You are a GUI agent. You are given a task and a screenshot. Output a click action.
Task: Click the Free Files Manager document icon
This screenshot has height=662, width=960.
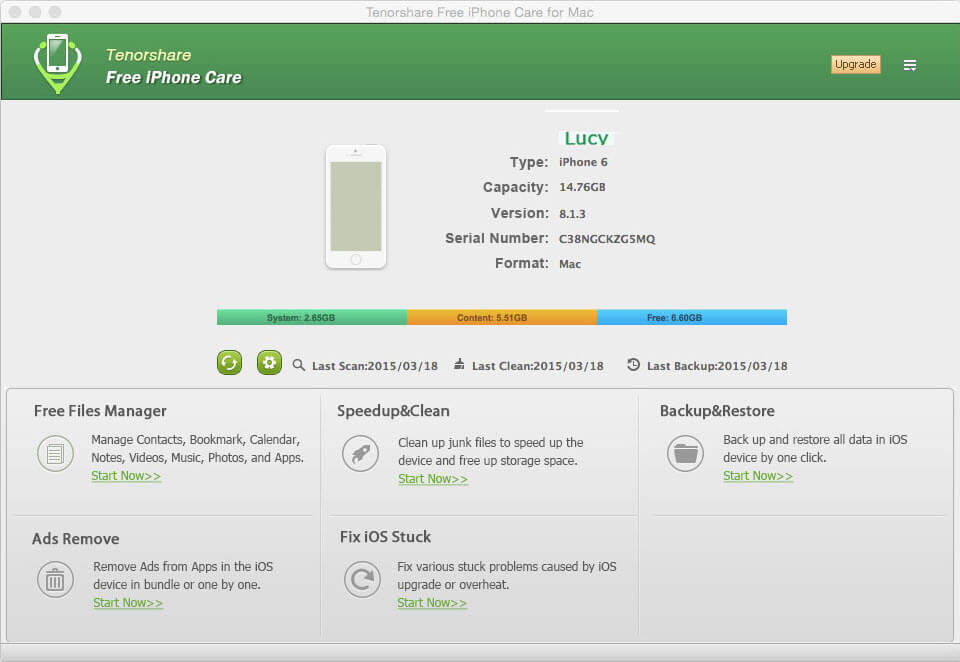coord(55,453)
